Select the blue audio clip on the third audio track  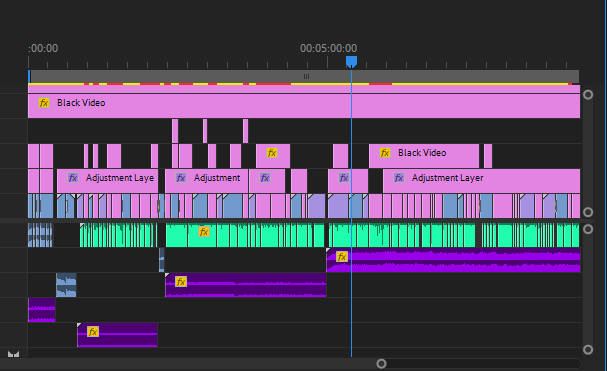point(66,285)
